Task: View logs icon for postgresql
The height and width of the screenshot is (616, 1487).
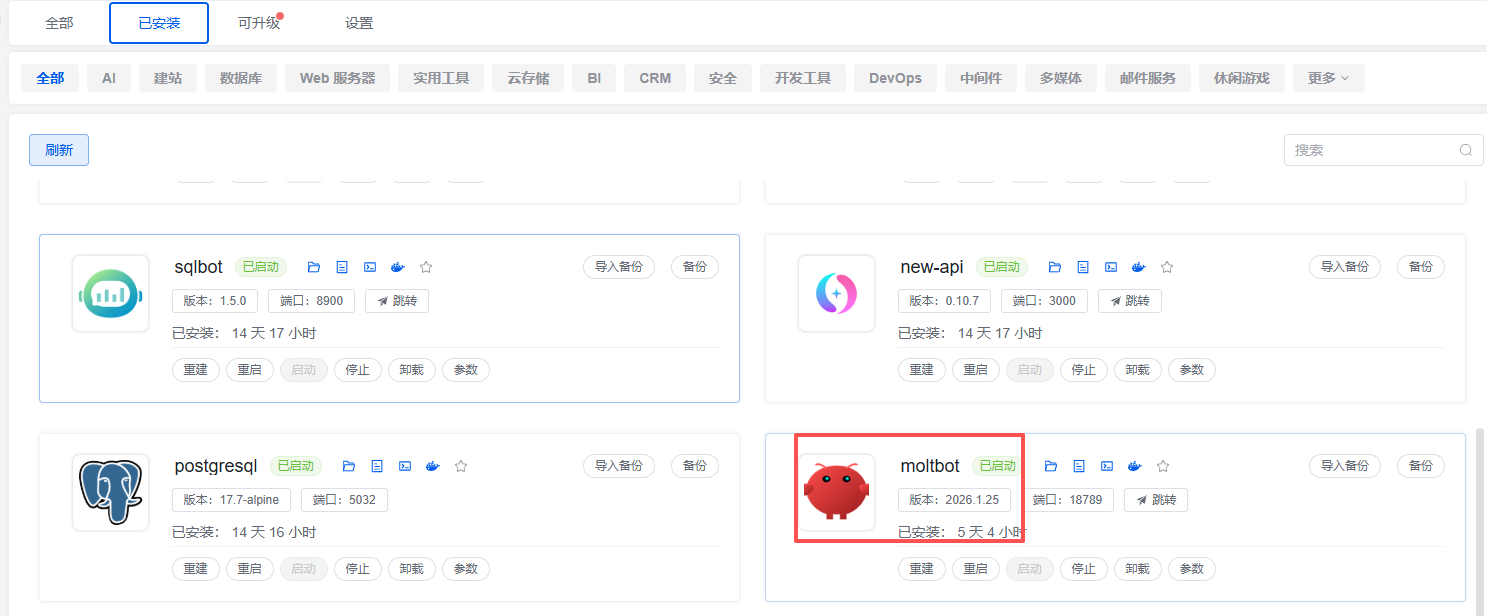Action: 377,466
